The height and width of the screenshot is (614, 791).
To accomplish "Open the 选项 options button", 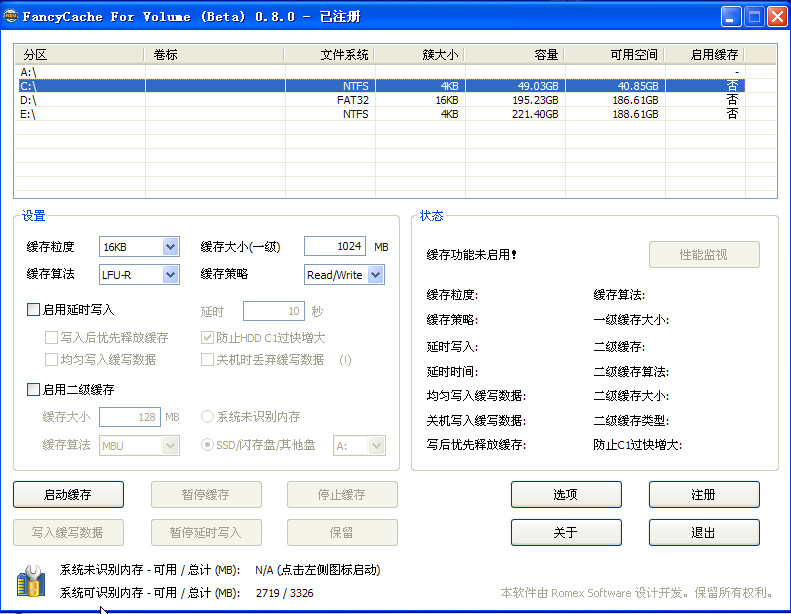I will click(566, 494).
